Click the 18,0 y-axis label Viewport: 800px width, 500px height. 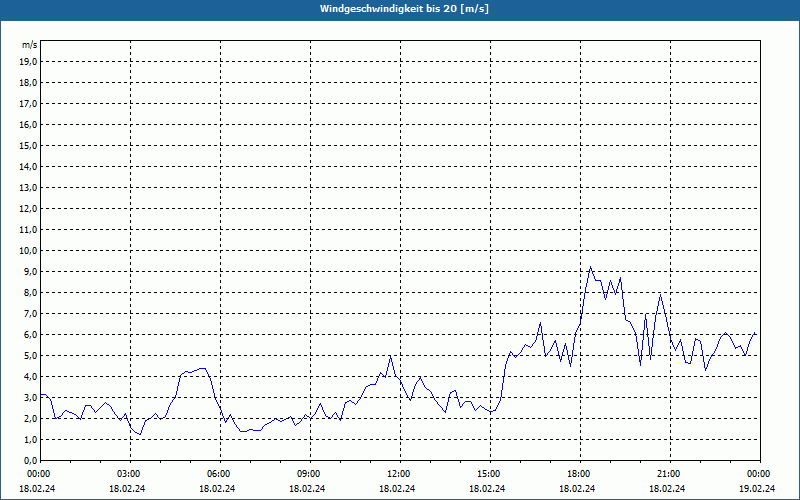click(x=28, y=83)
